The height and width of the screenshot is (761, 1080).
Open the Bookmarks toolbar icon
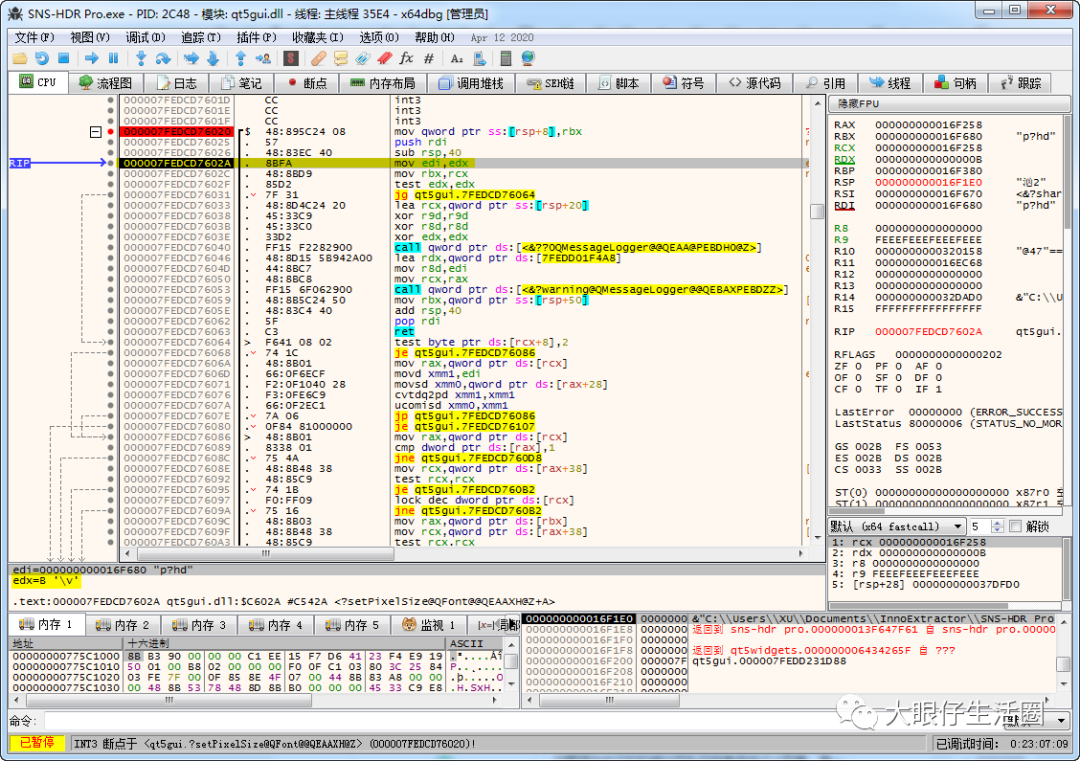384,59
